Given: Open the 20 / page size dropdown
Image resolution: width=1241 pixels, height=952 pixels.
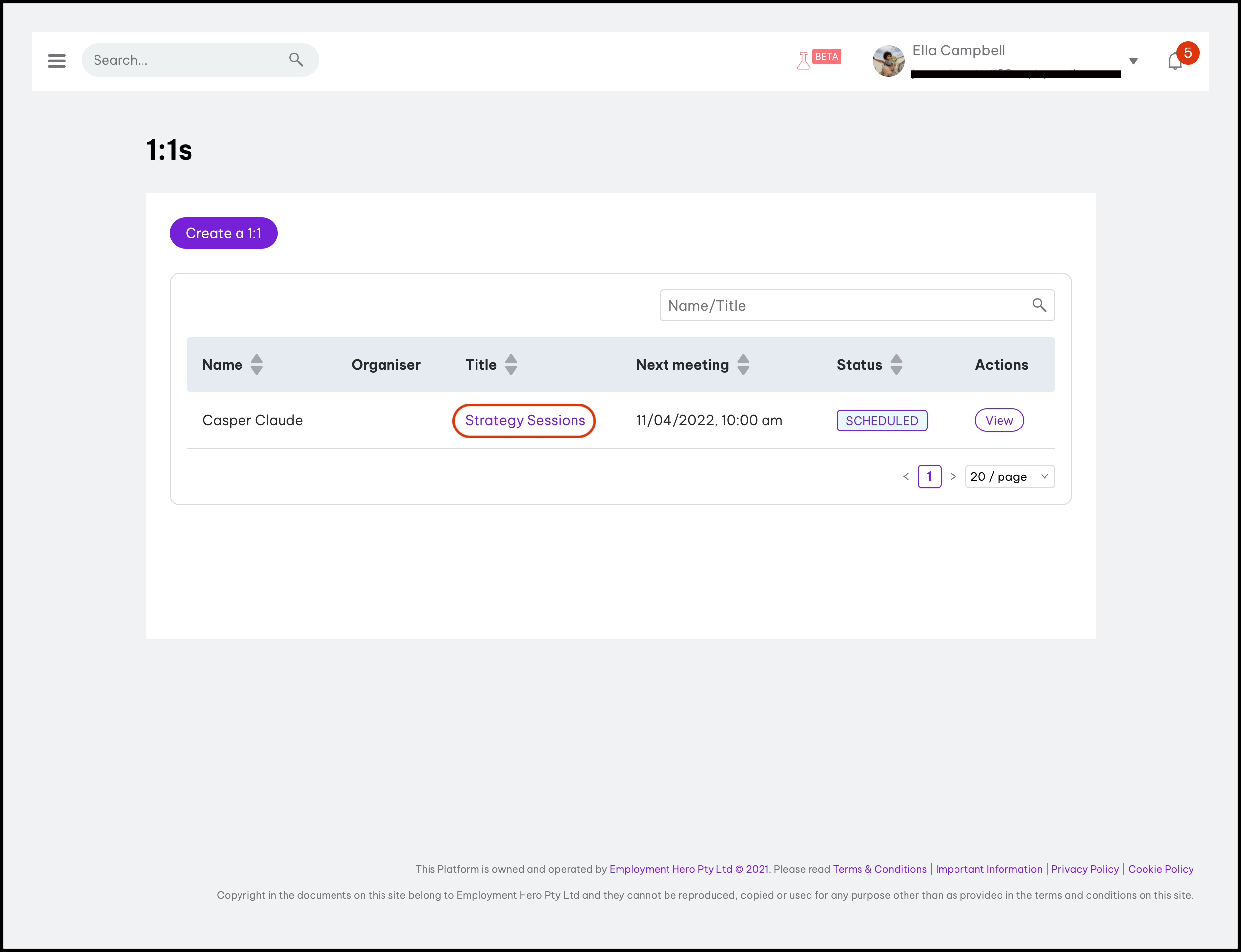Looking at the screenshot, I should coord(1009,476).
